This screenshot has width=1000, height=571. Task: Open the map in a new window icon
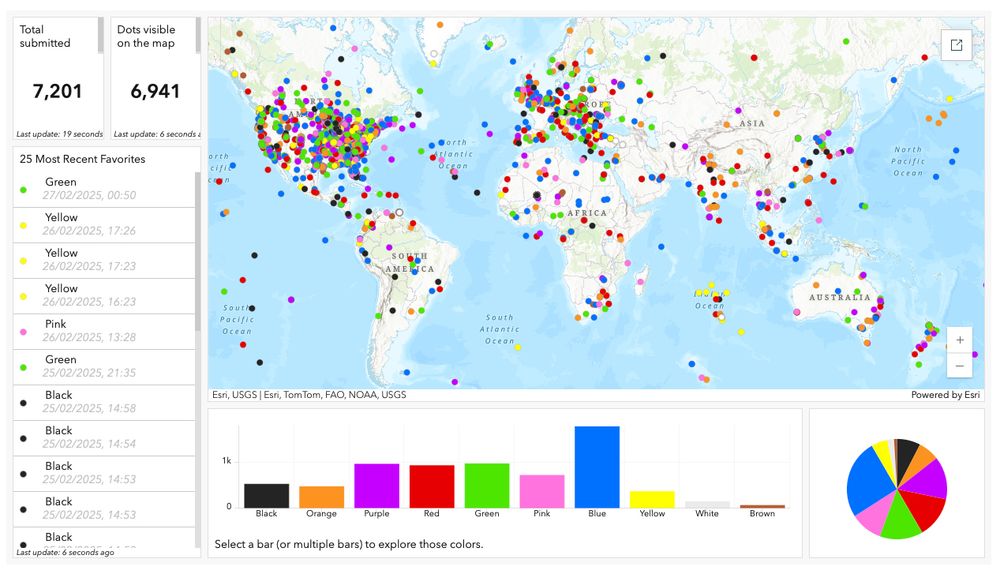tap(956, 45)
